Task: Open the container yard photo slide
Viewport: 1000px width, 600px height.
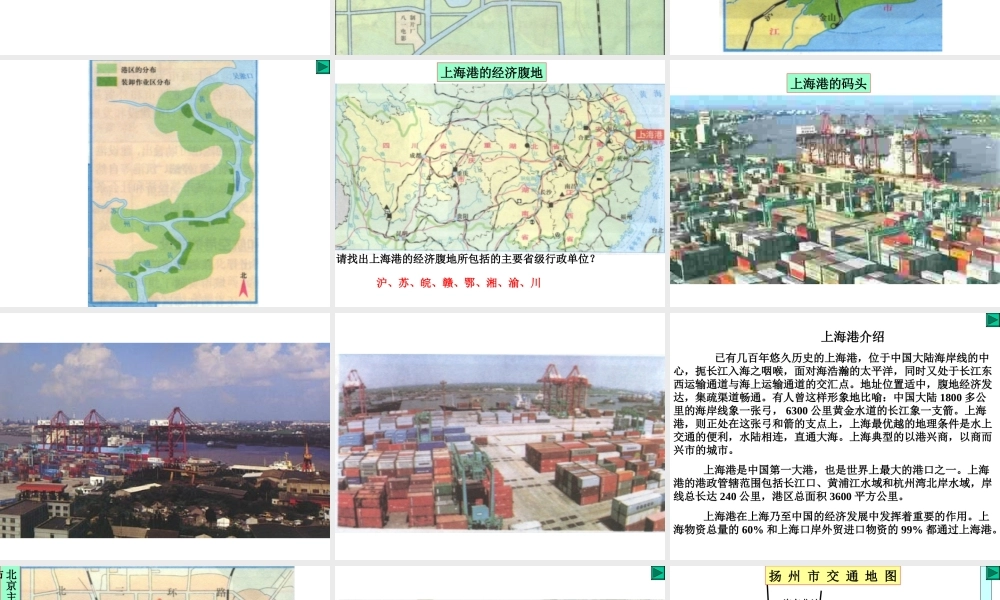Action: coord(499,436)
